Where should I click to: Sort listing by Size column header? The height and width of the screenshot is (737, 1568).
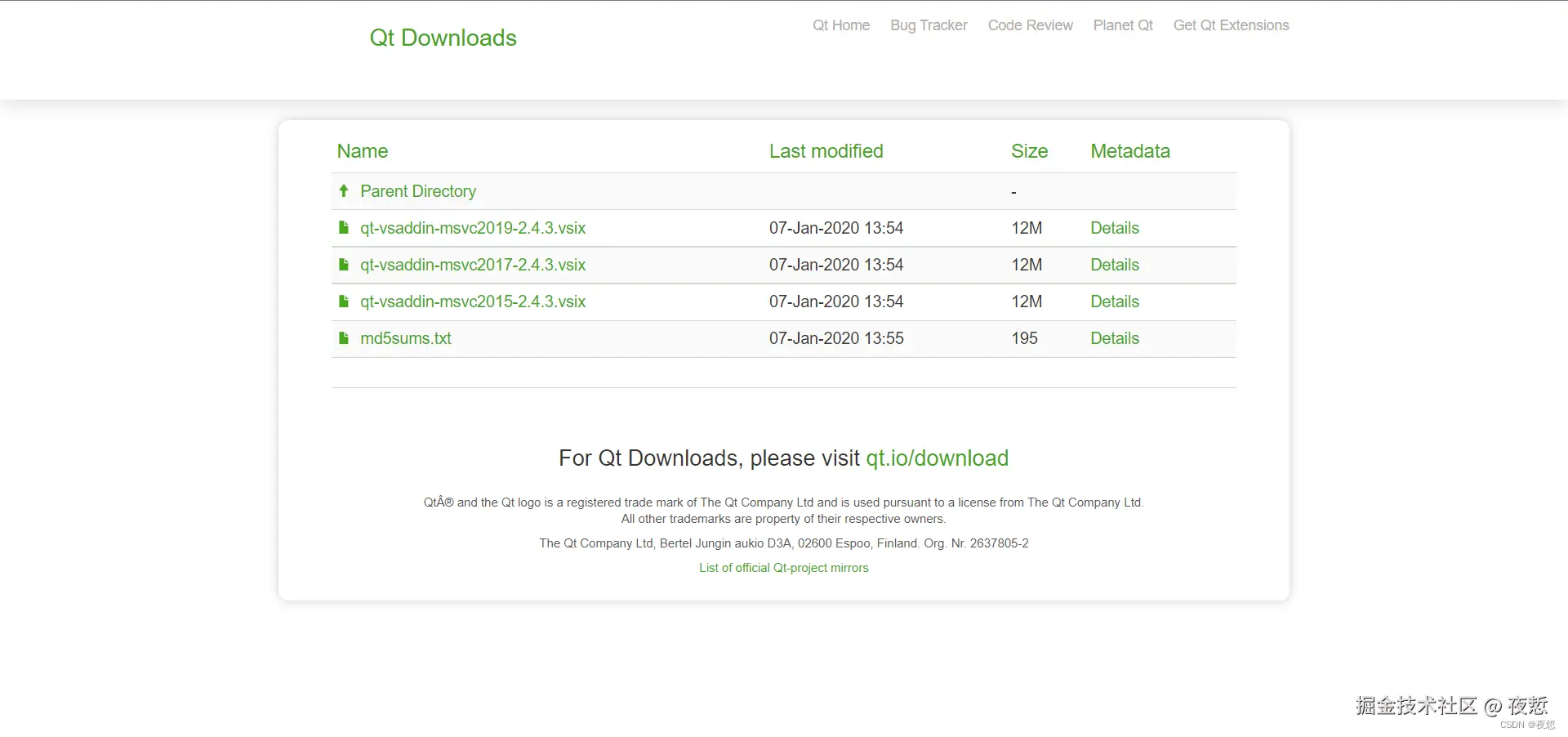pyautogui.click(x=1030, y=151)
